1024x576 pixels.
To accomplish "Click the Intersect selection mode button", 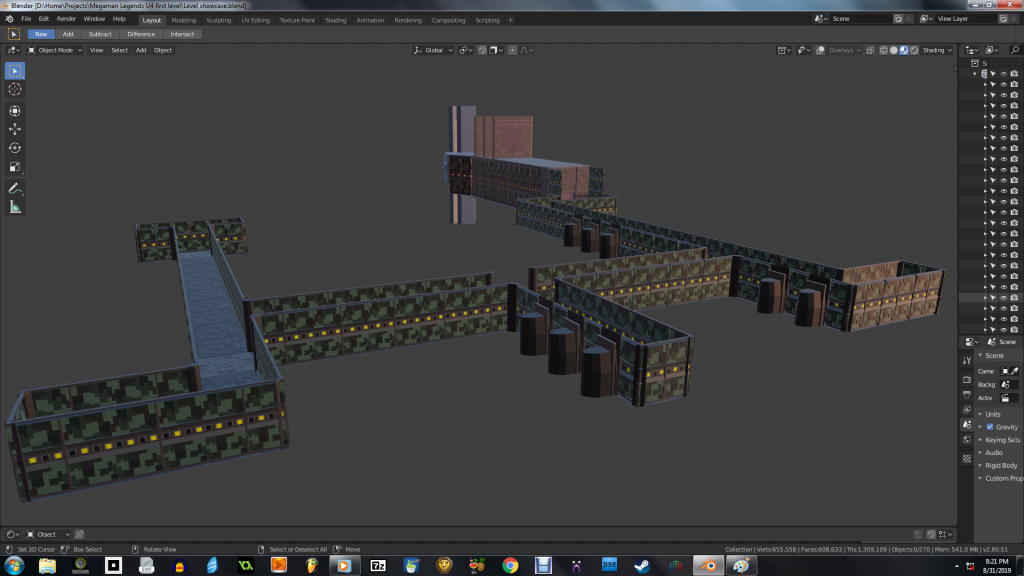I will (182, 34).
